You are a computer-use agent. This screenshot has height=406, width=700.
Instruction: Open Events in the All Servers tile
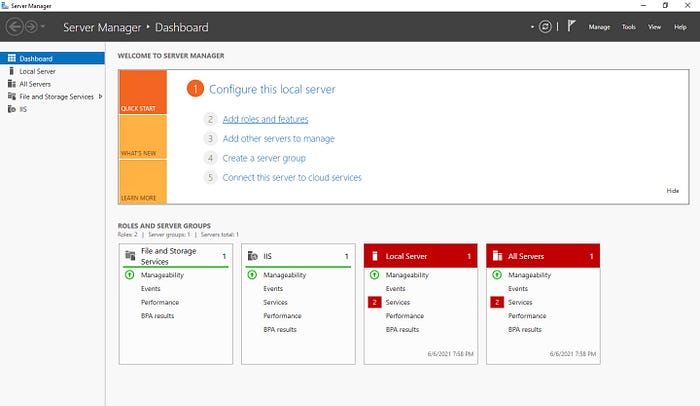coord(518,289)
